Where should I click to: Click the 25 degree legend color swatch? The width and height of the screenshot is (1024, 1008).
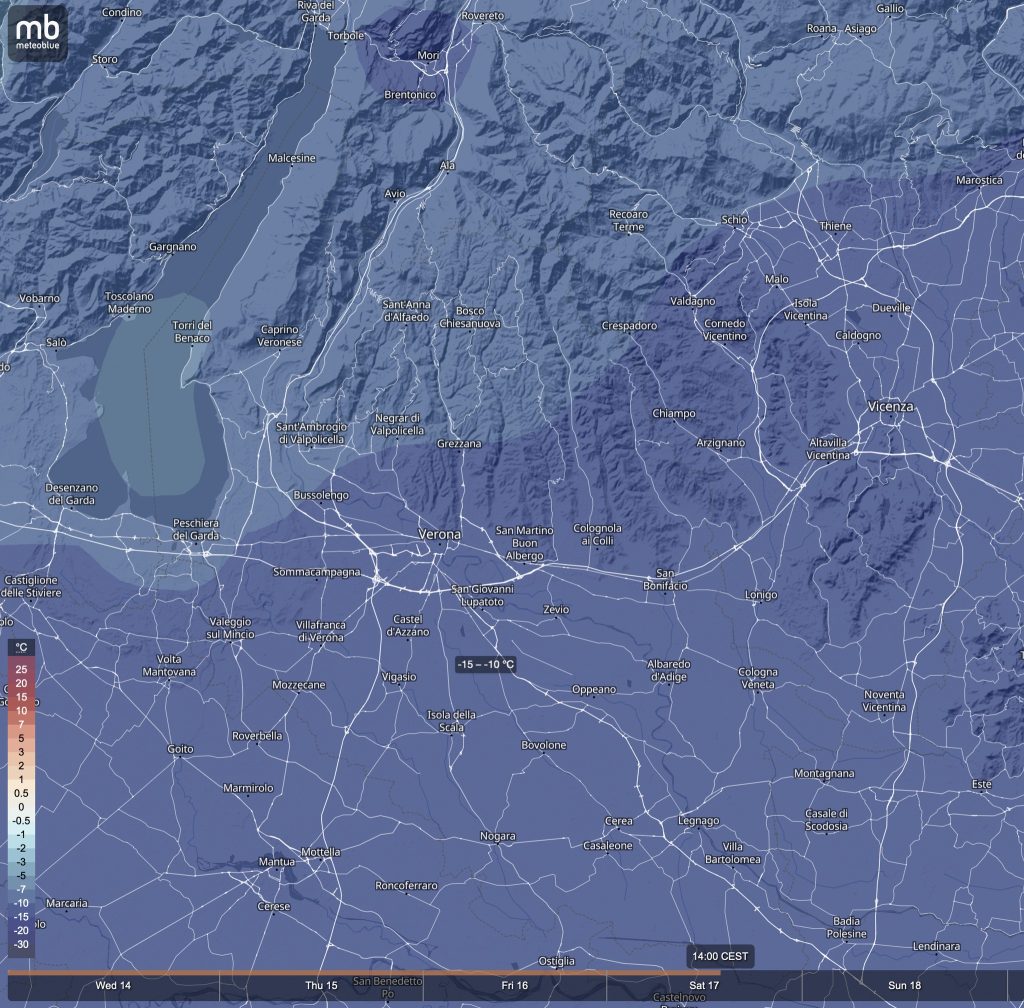point(21,668)
